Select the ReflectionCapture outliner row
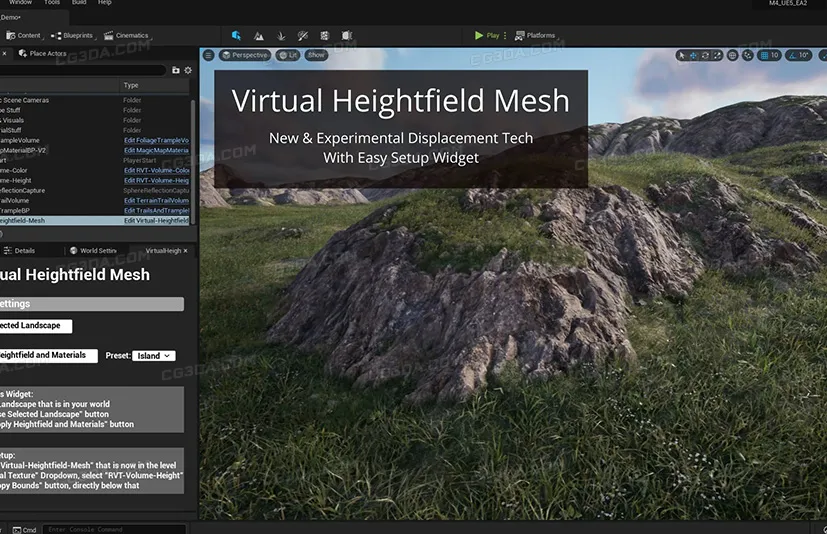This screenshot has height=534, width=827. click(x=94, y=190)
